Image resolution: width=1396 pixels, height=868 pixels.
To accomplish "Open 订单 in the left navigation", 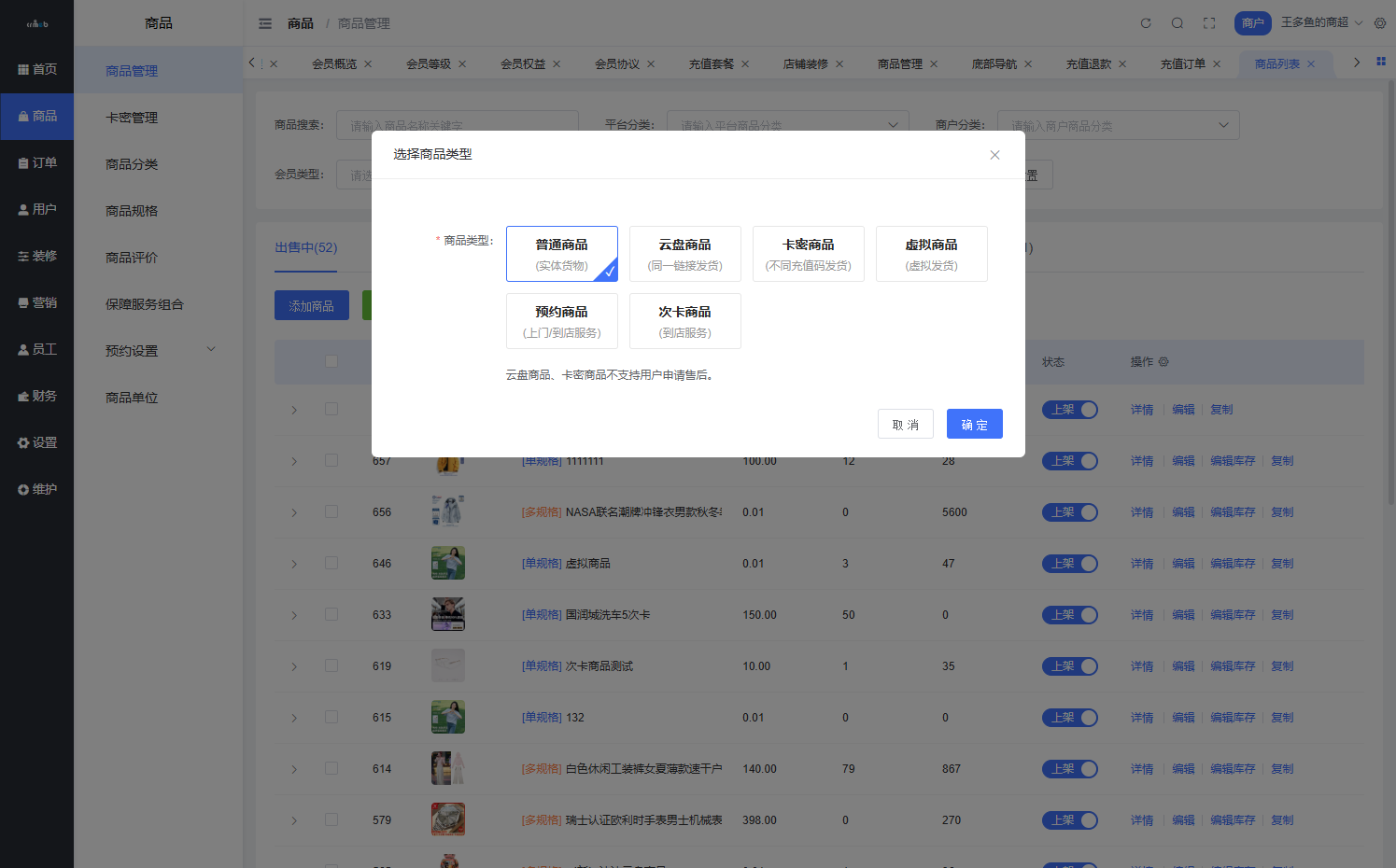I will pos(37,162).
